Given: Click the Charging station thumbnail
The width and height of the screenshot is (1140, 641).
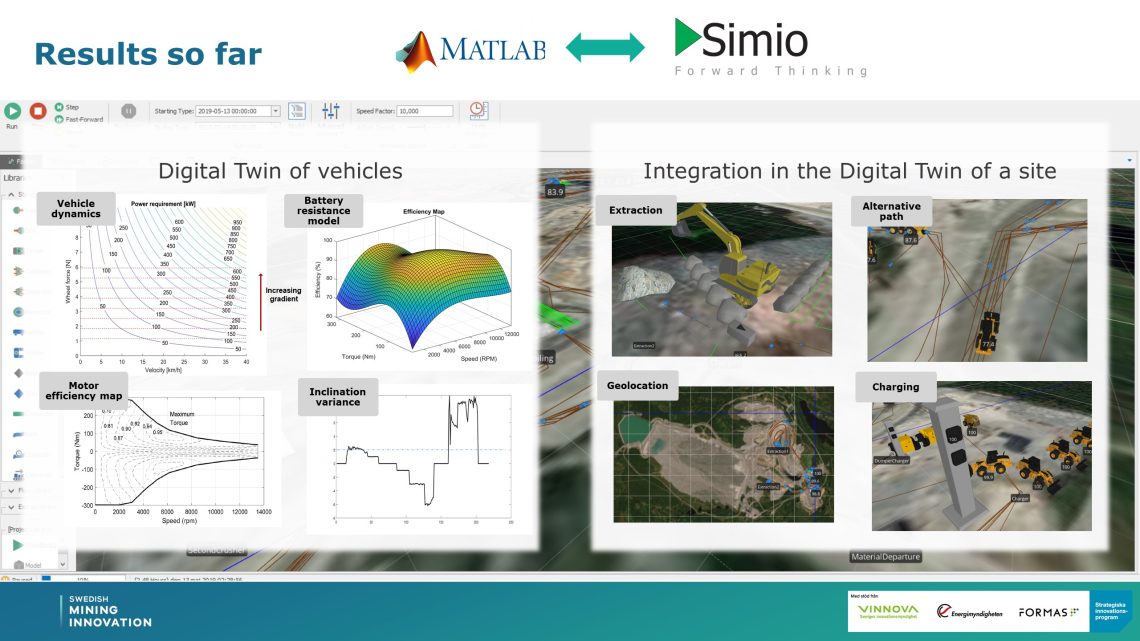Looking at the screenshot, I should [x=982, y=456].
